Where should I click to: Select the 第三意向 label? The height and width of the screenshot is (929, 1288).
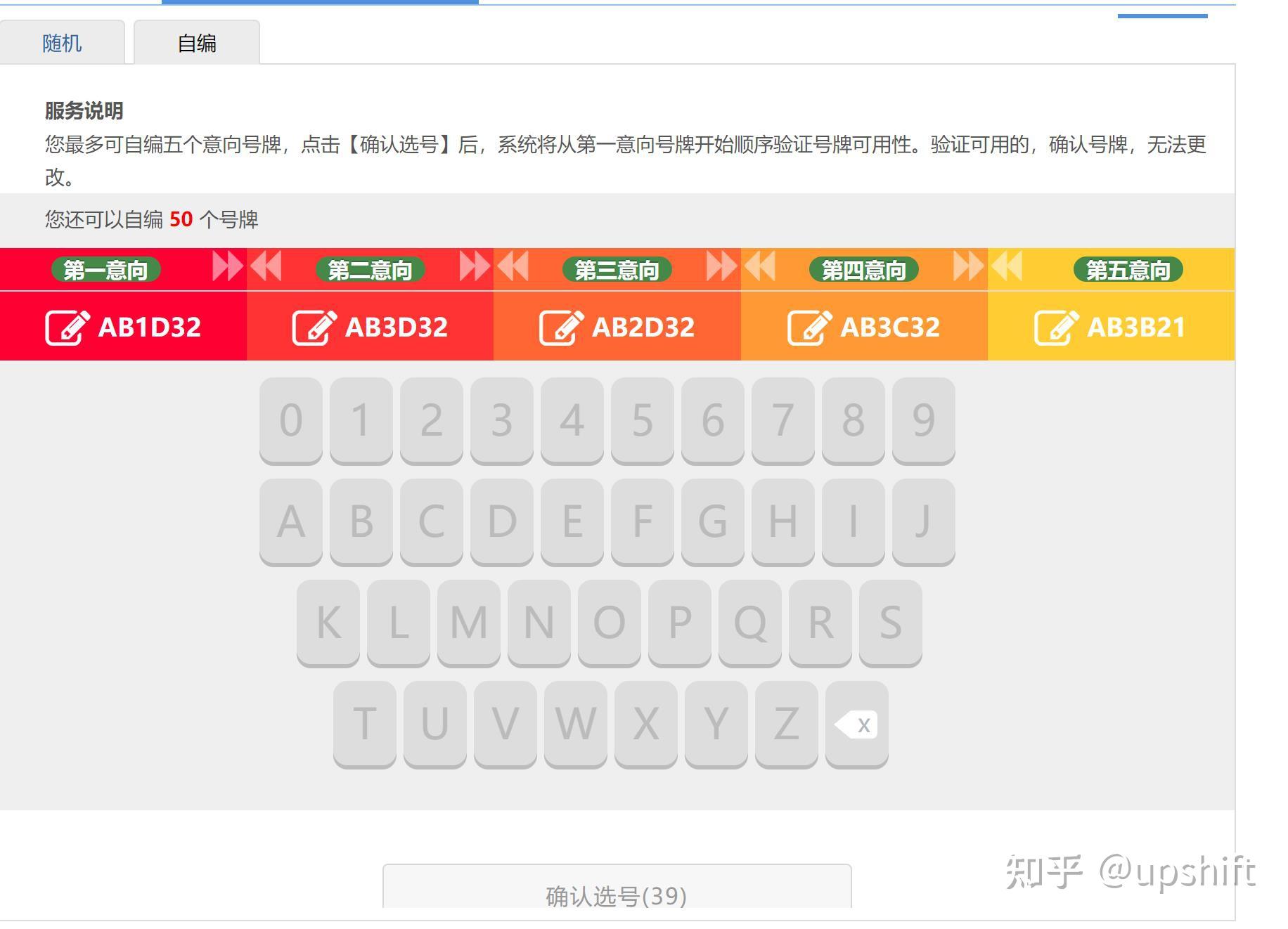[x=617, y=270]
